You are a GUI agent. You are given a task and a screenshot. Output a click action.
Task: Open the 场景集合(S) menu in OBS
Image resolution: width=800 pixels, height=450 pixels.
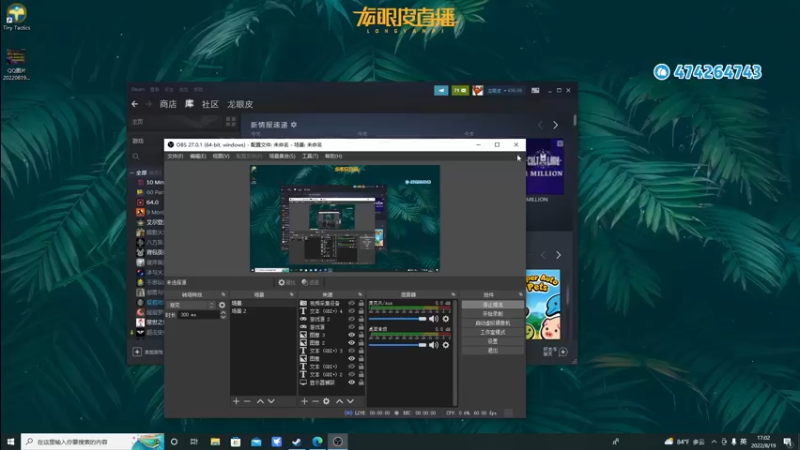[282, 156]
